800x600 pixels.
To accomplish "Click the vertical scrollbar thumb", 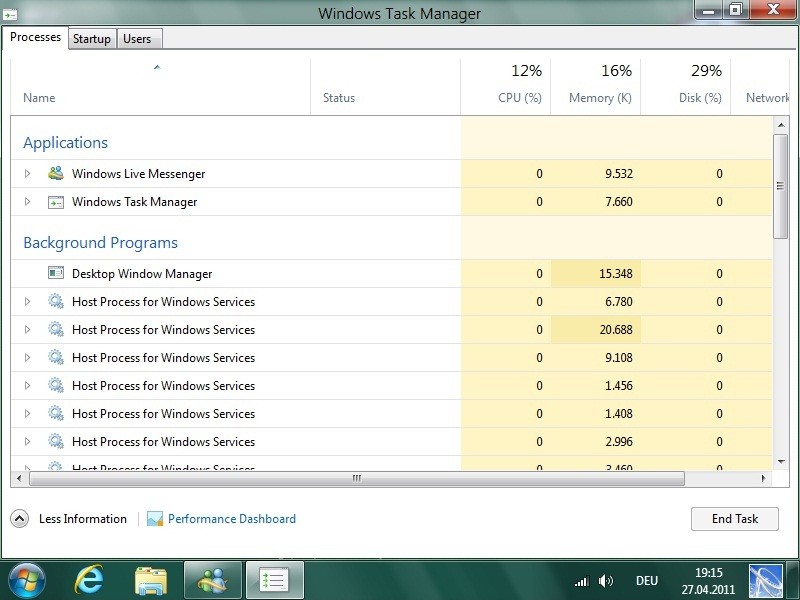I will tap(780, 186).
